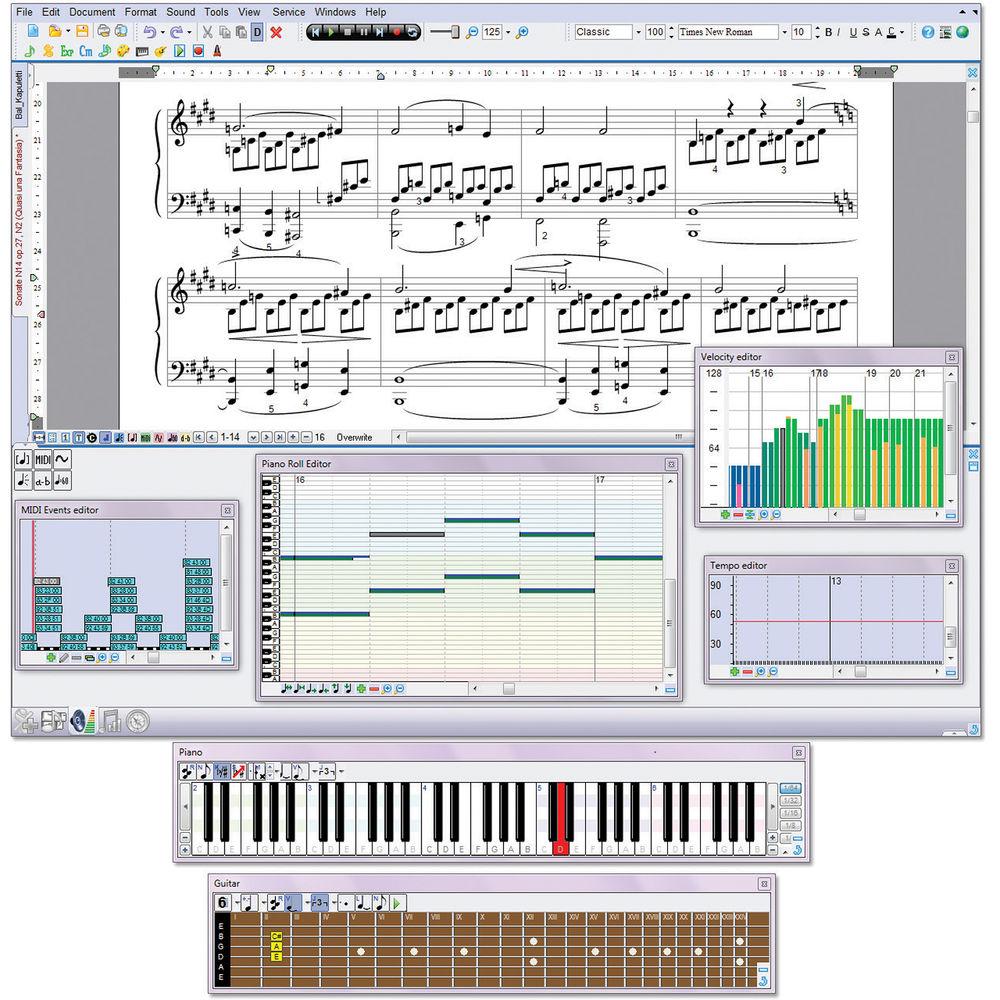The image size is (1000, 1000).
Task: Toggle bold formatting in the text toolbar
Action: 827,32
